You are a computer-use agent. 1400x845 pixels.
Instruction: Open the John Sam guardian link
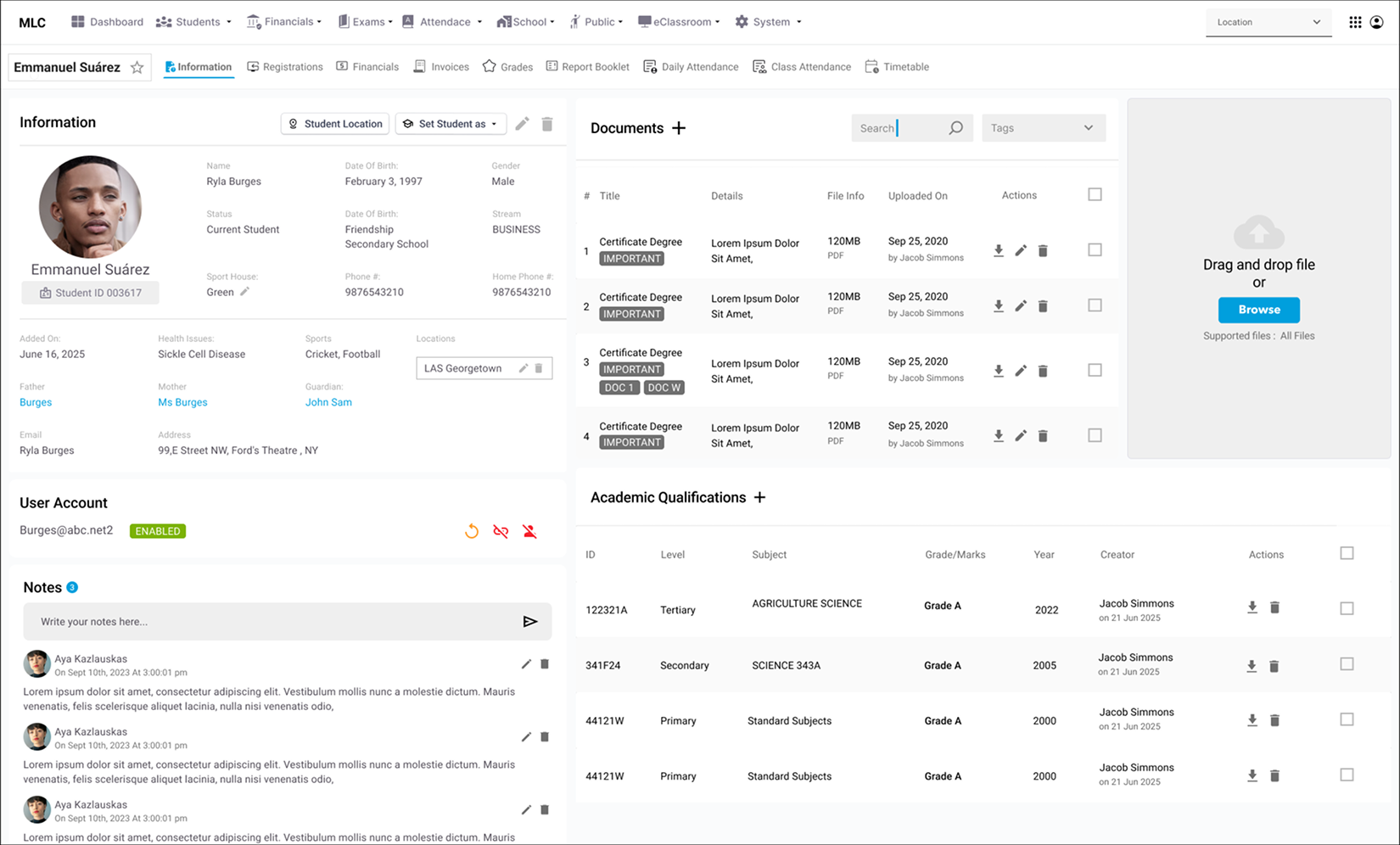pos(328,403)
